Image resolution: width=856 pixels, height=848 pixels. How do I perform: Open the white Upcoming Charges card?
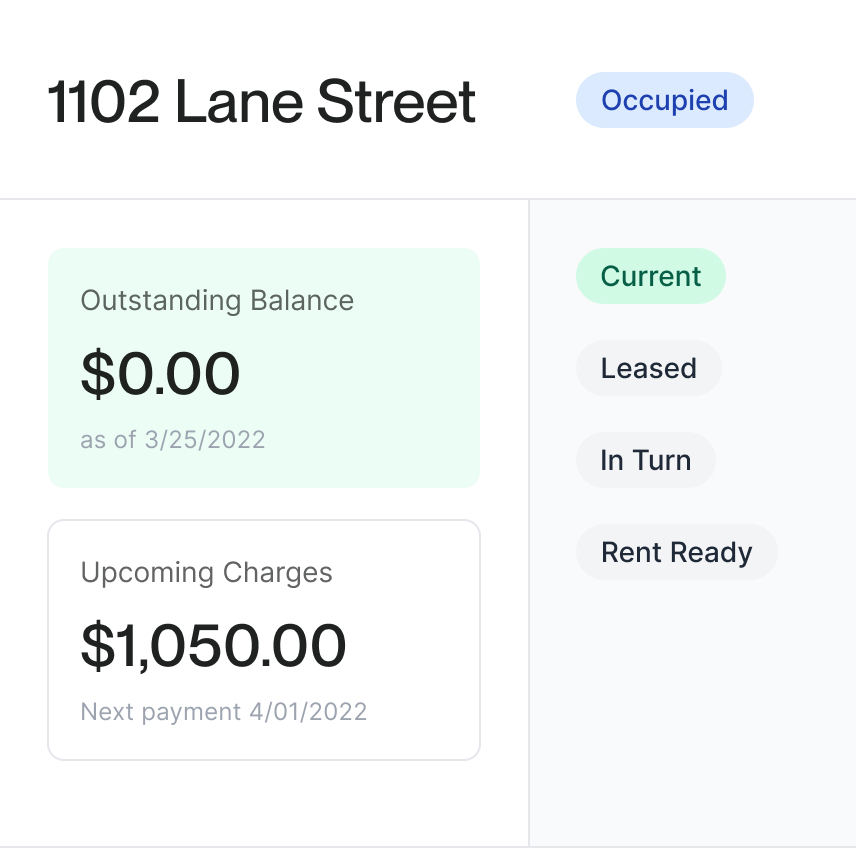(x=264, y=640)
